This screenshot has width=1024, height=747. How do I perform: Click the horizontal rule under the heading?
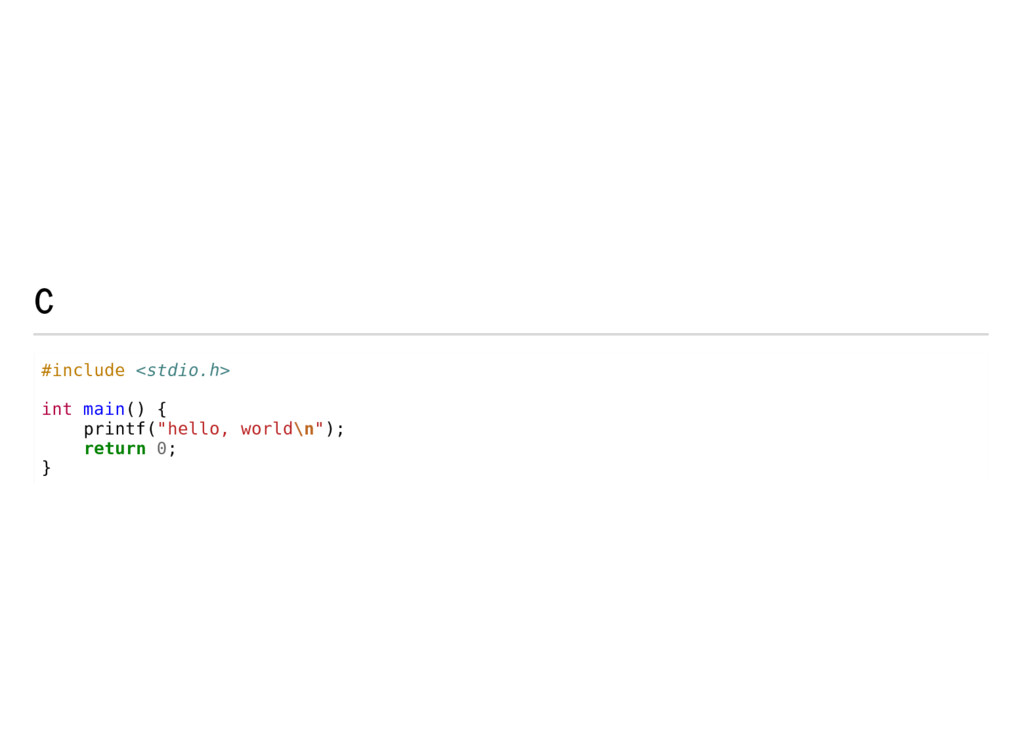[511, 334]
